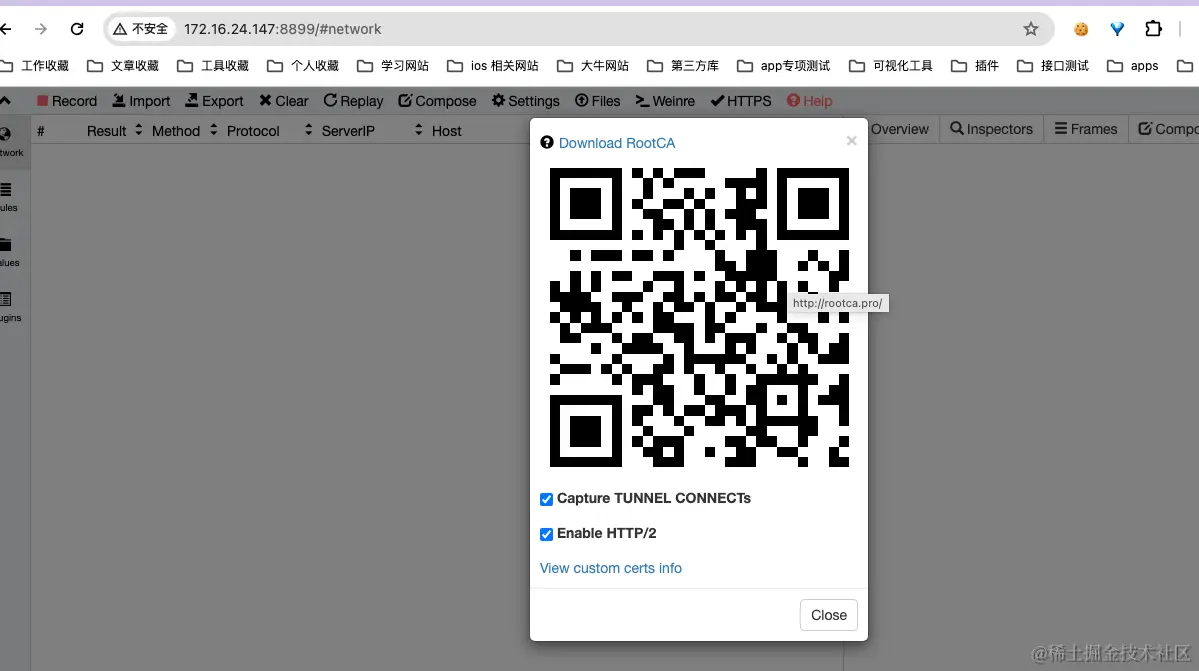
Task: Sort by the Result column
Action: [x=114, y=131]
